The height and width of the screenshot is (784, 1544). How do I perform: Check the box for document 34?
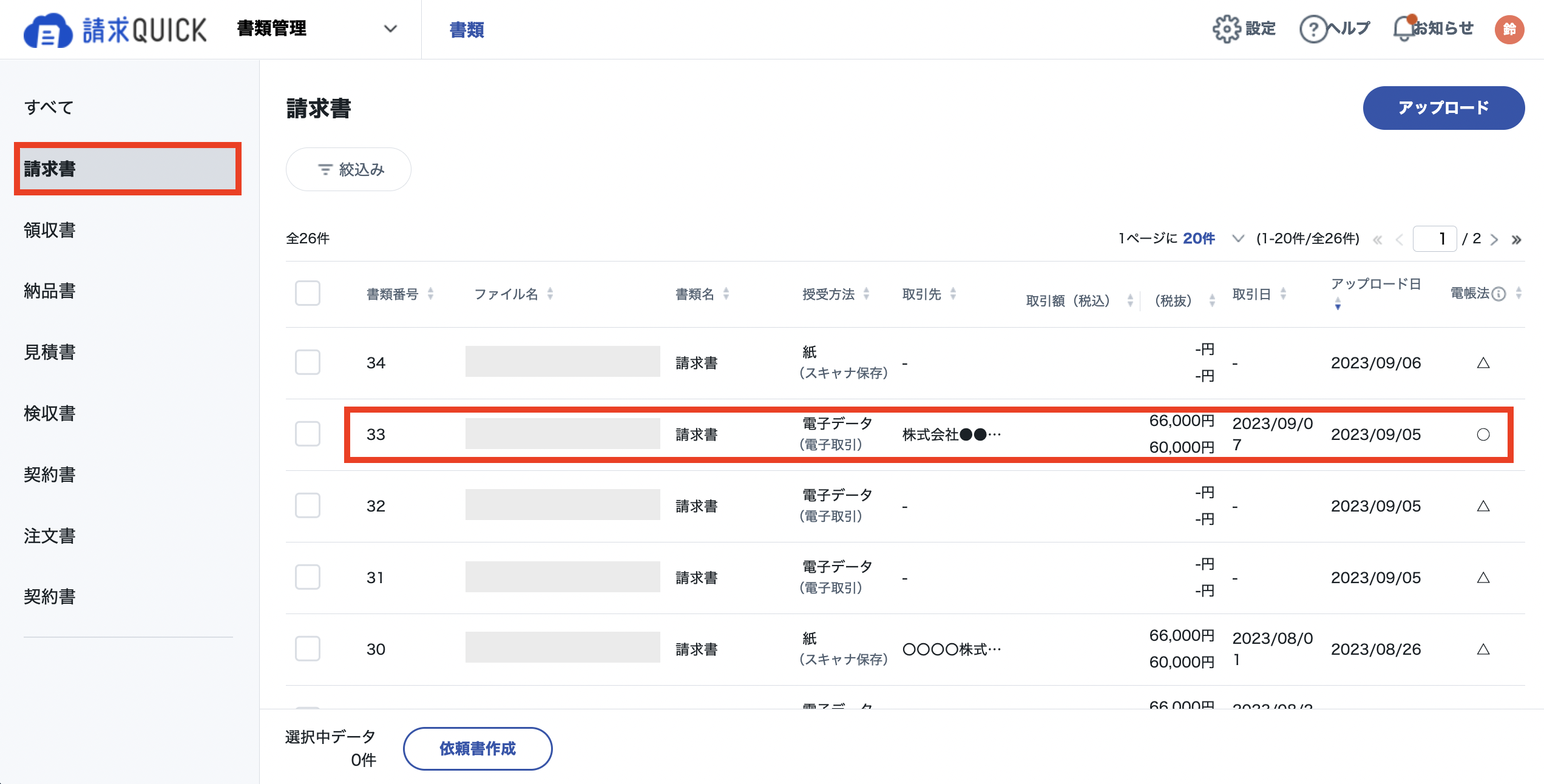point(307,362)
